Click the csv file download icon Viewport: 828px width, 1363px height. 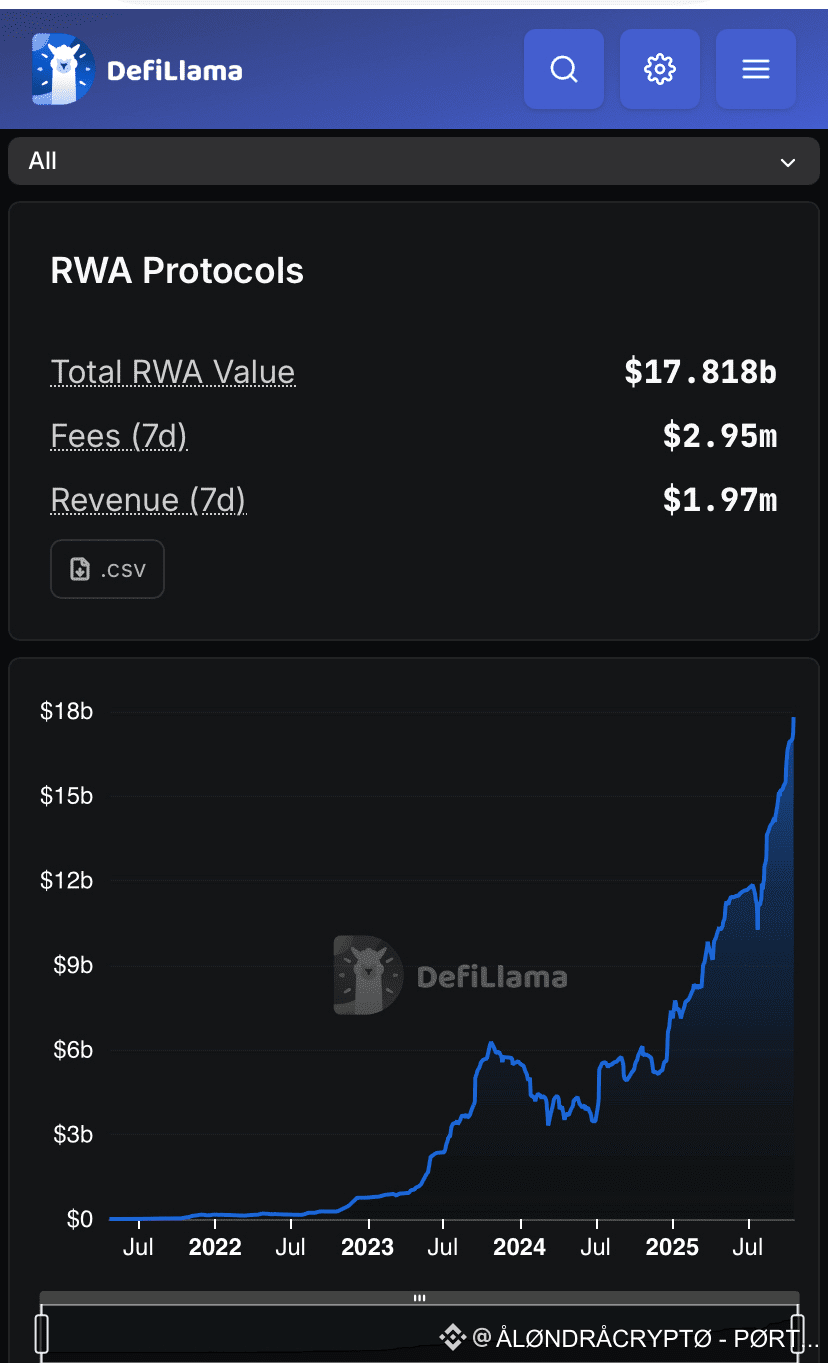(x=80, y=569)
